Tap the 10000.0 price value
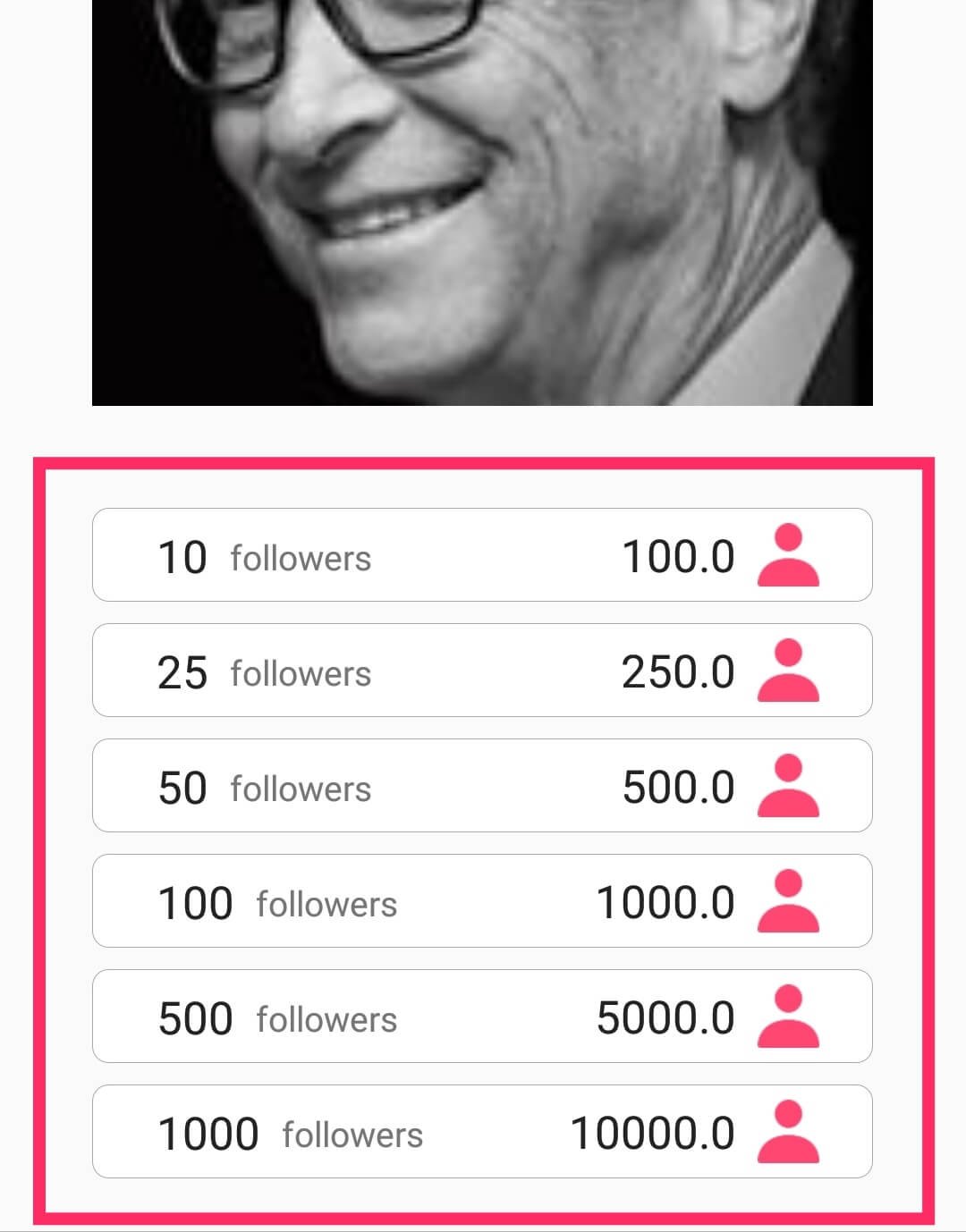 653,1134
